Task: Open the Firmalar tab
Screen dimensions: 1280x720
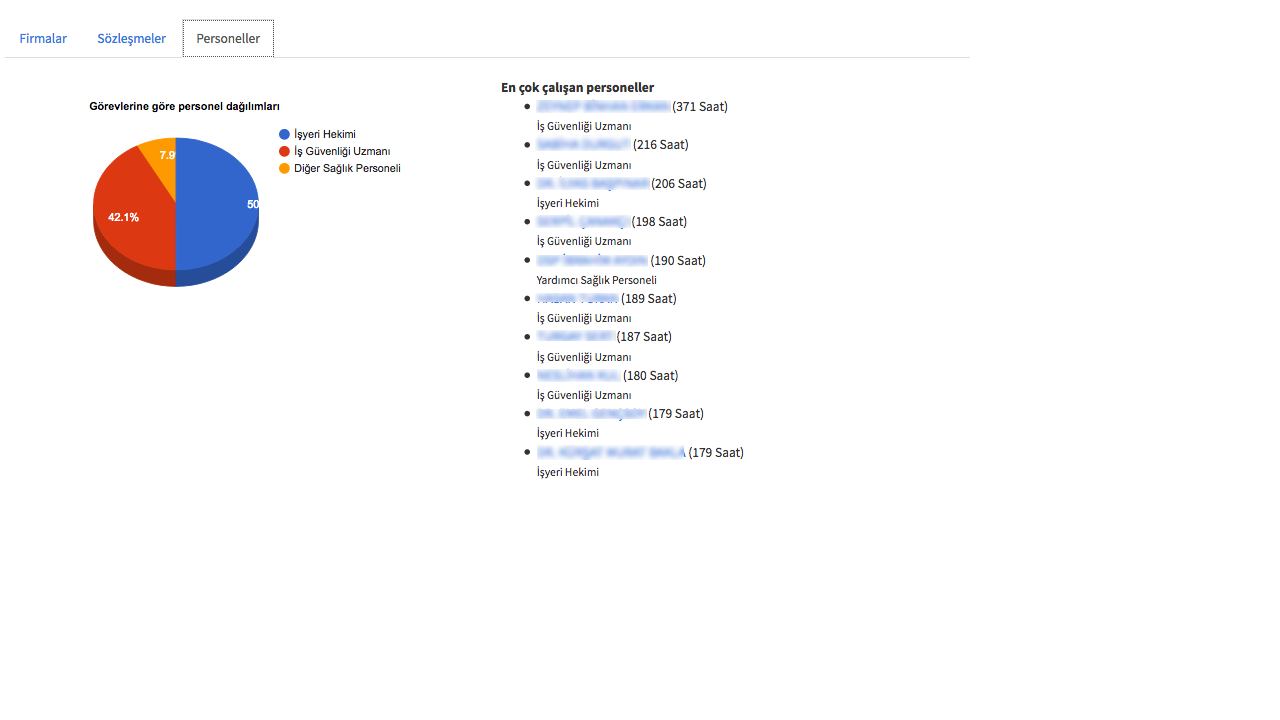Action: tap(43, 39)
